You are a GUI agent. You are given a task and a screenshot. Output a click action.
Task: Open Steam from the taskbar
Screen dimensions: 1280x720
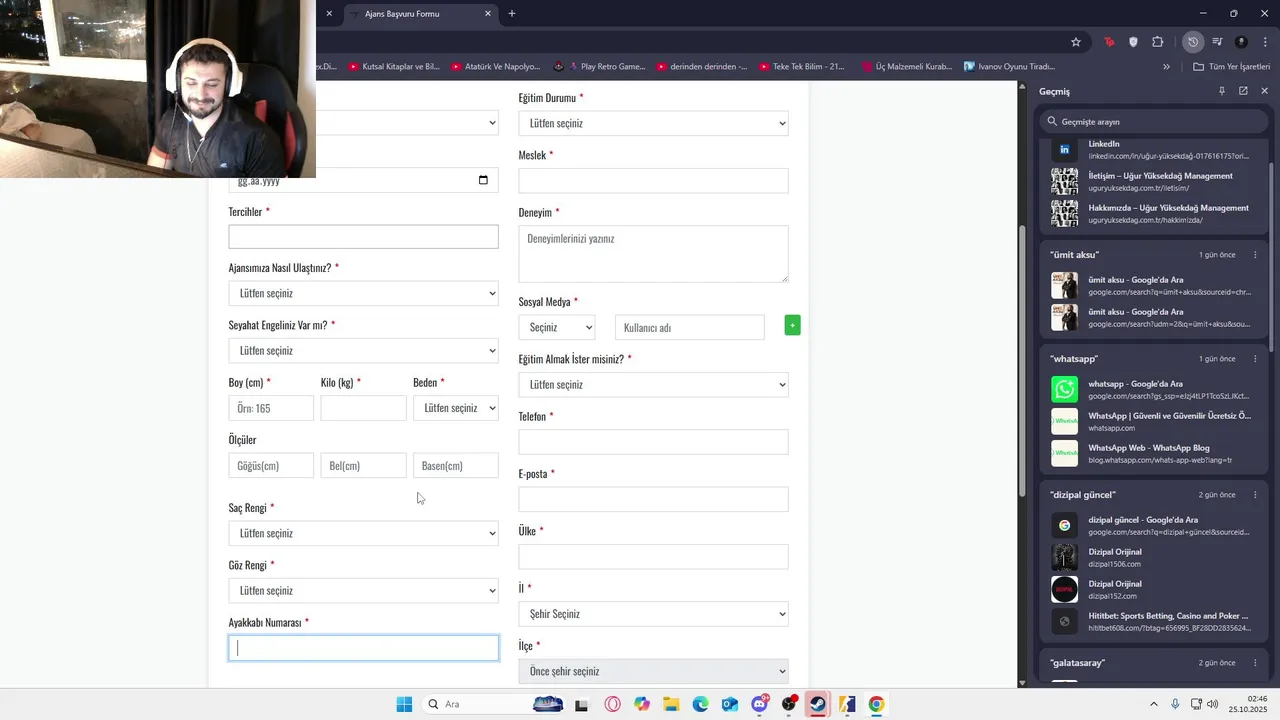(x=818, y=704)
